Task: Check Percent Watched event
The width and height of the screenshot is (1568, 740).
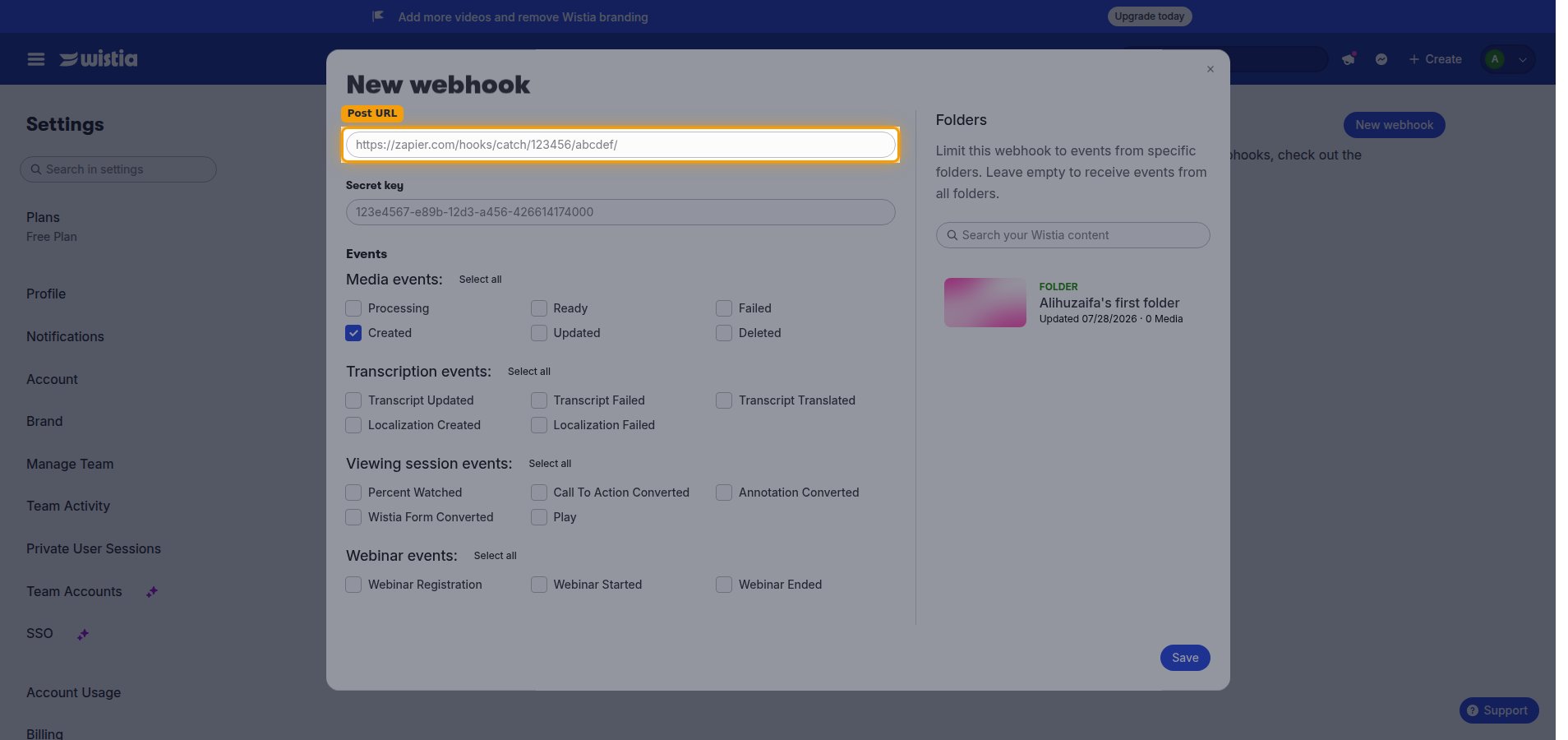Action: 353,493
